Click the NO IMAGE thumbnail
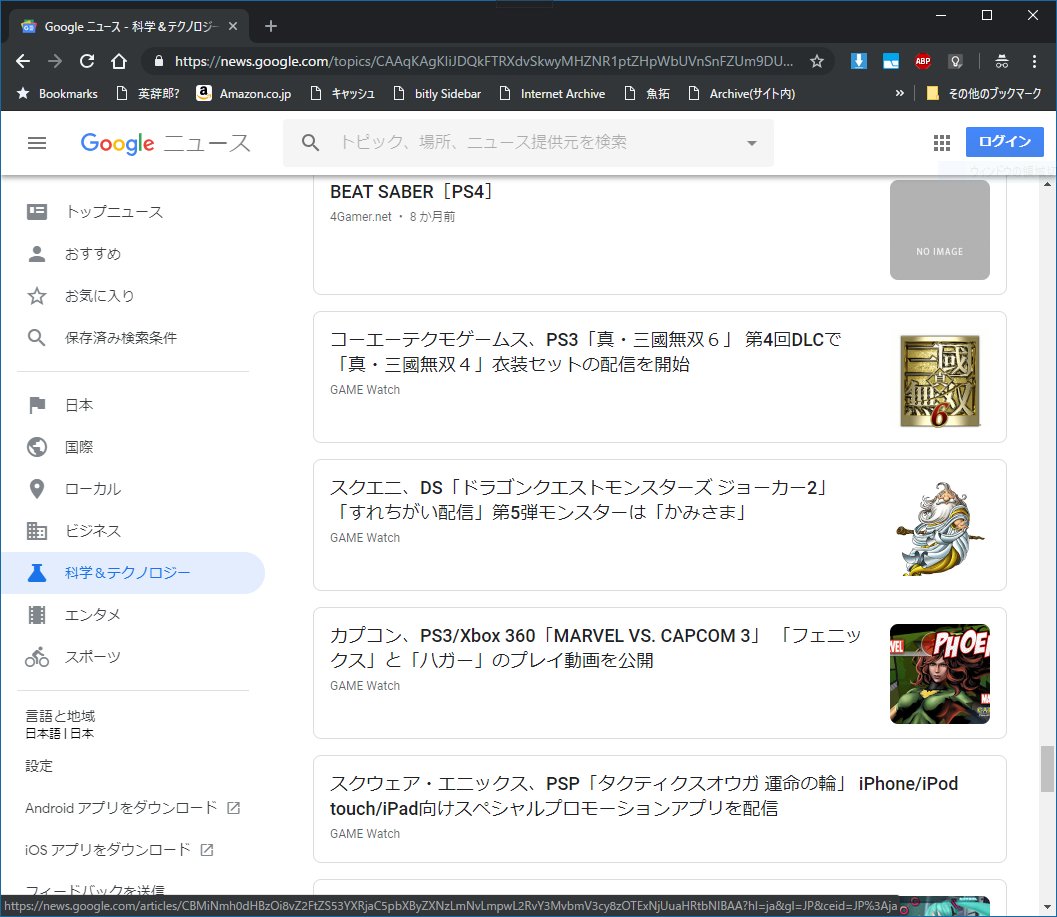The height and width of the screenshot is (917, 1057). point(940,230)
